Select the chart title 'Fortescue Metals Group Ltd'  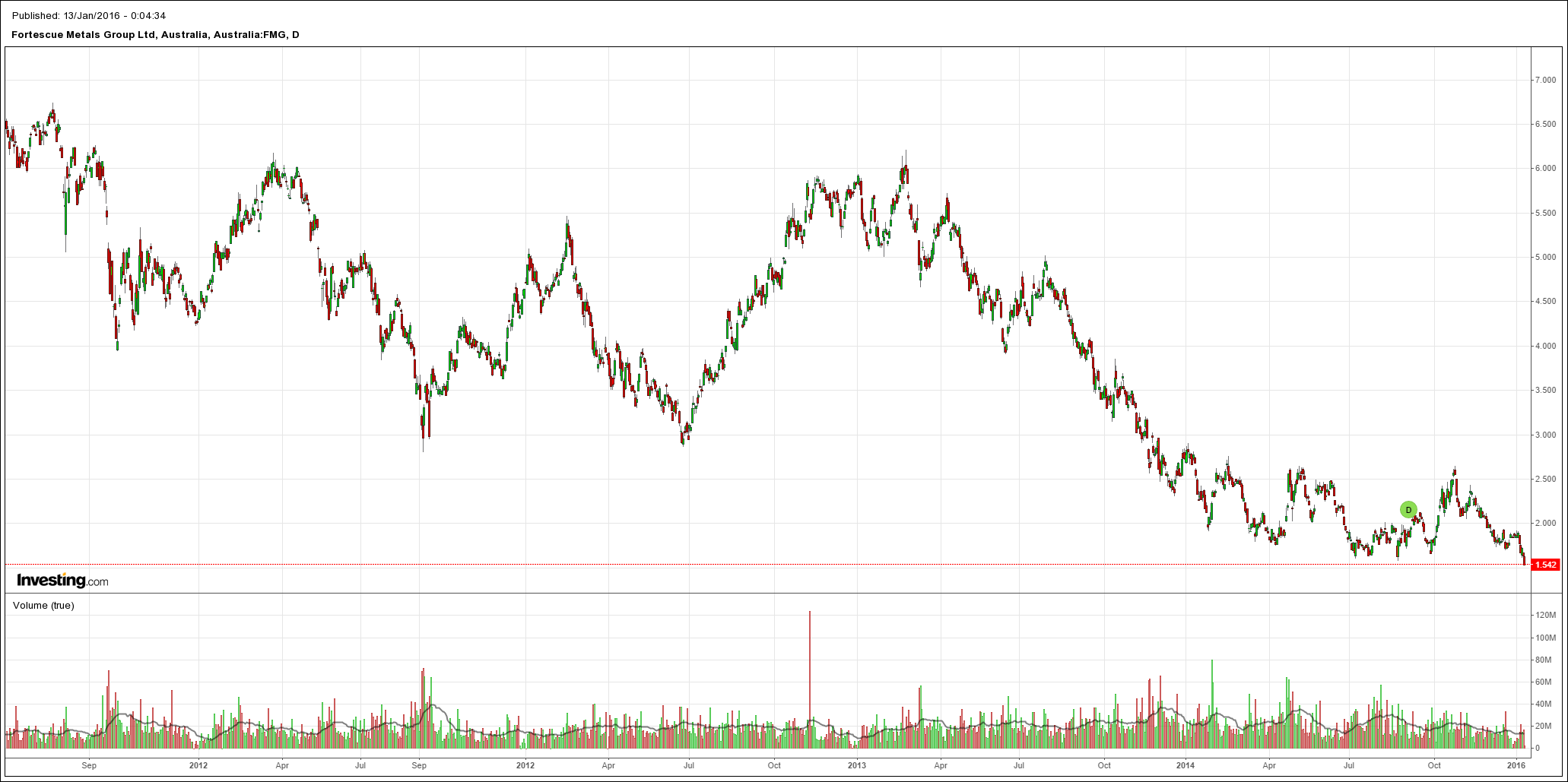pyautogui.click(x=84, y=34)
